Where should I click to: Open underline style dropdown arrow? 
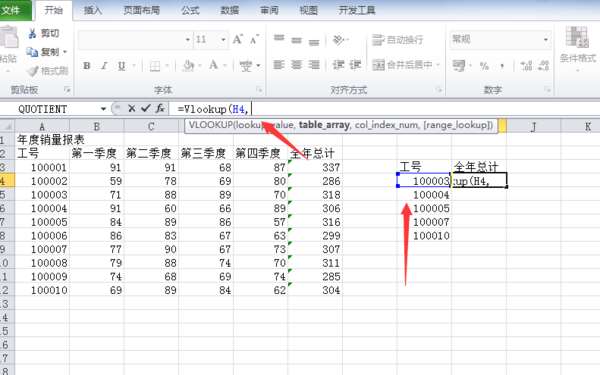[x=134, y=66]
